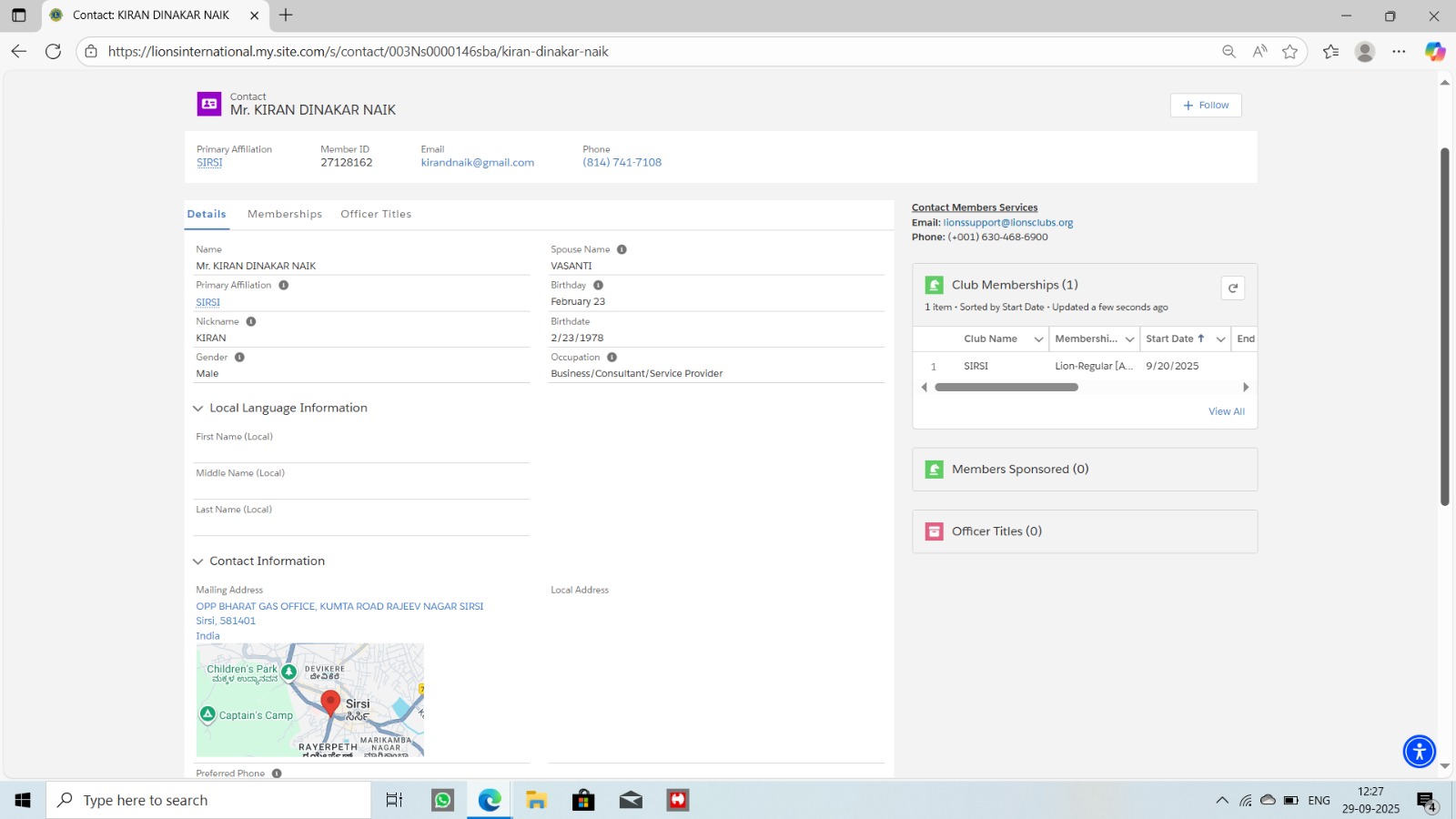Image resolution: width=1456 pixels, height=819 pixels.
Task: Open the Club Name column dropdown
Action: click(x=1038, y=339)
